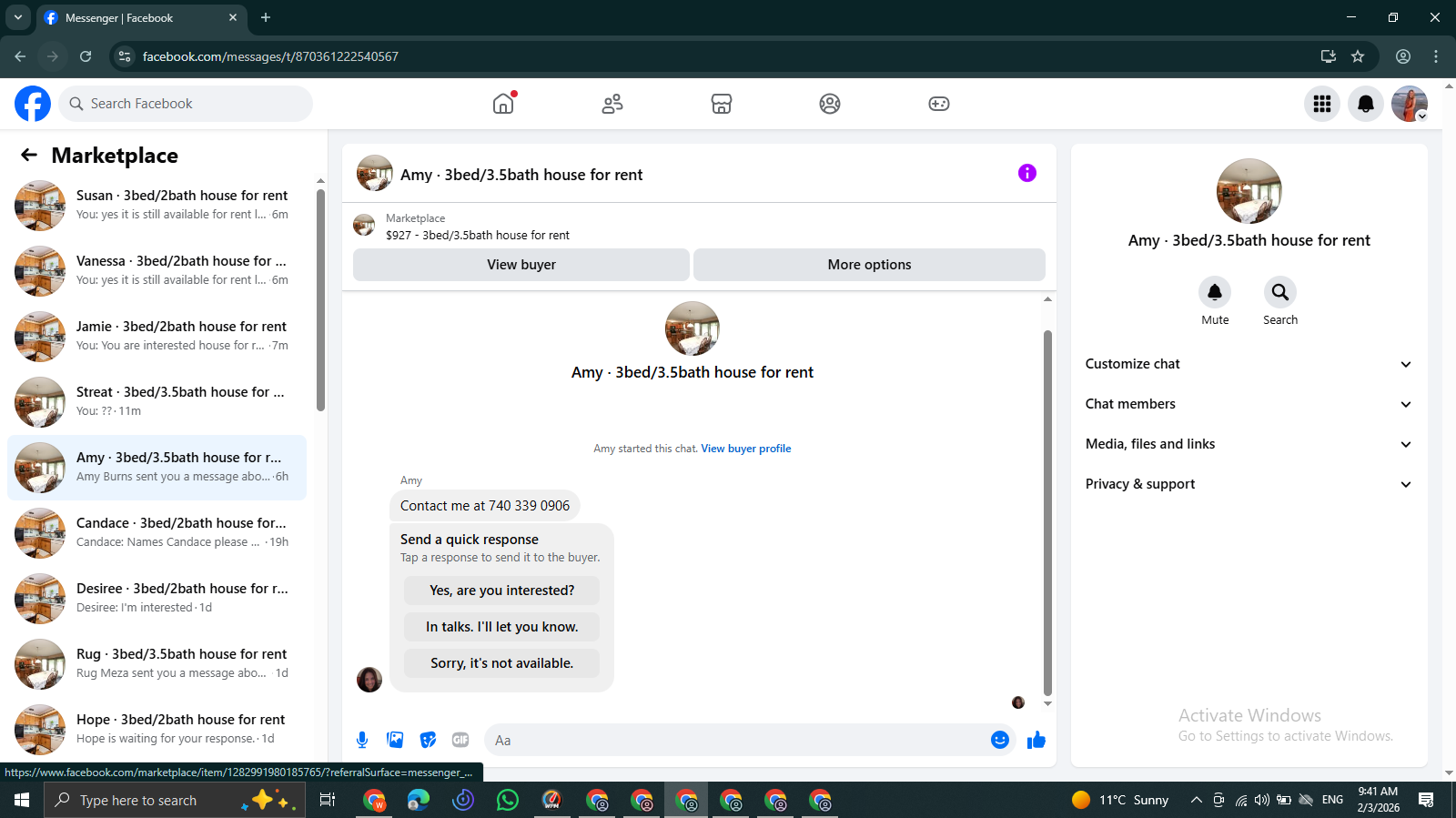
Task: Expand Privacy & support section
Action: tap(1249, 484)
